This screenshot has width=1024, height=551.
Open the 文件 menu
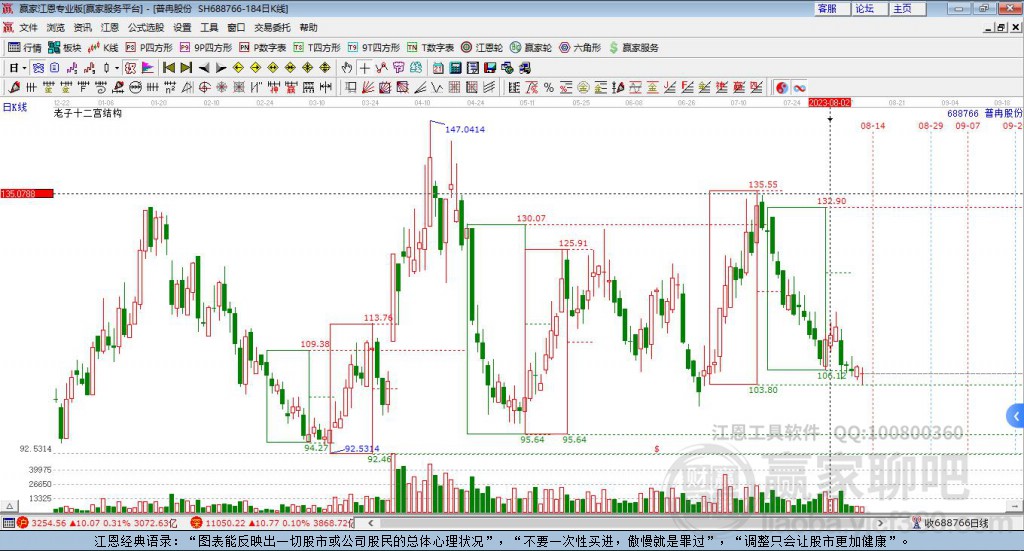[28, 27]
